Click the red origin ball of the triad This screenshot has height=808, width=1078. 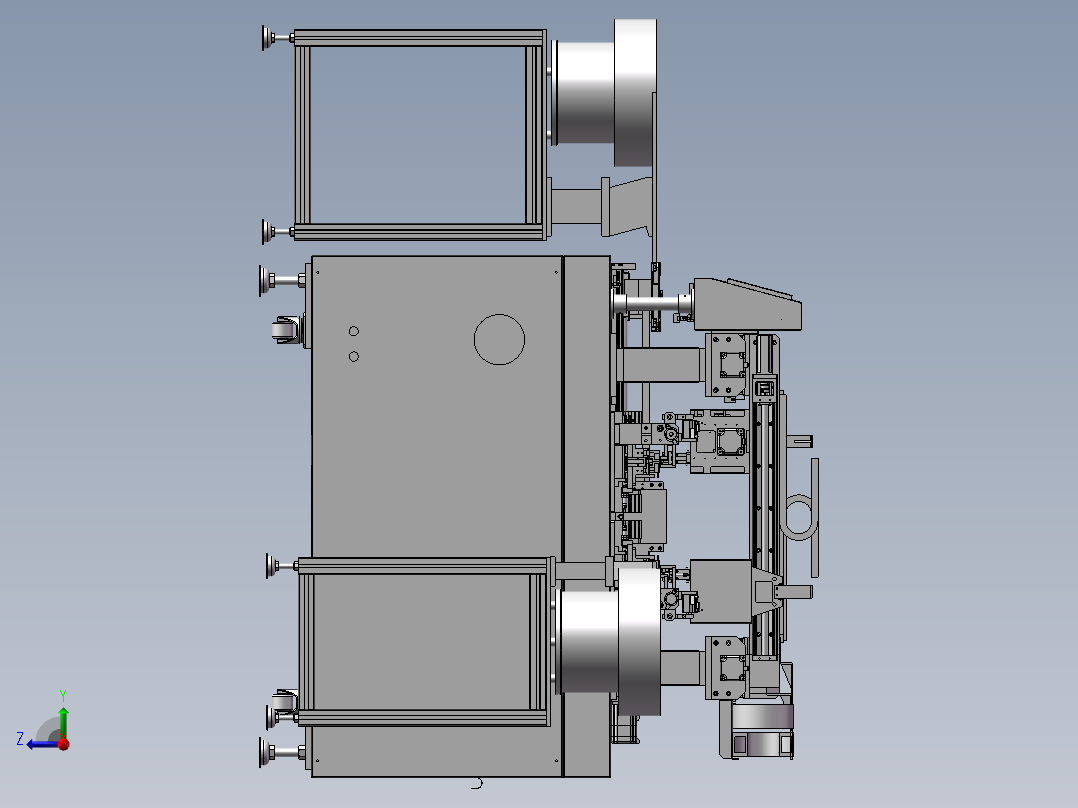pos(64,744)
